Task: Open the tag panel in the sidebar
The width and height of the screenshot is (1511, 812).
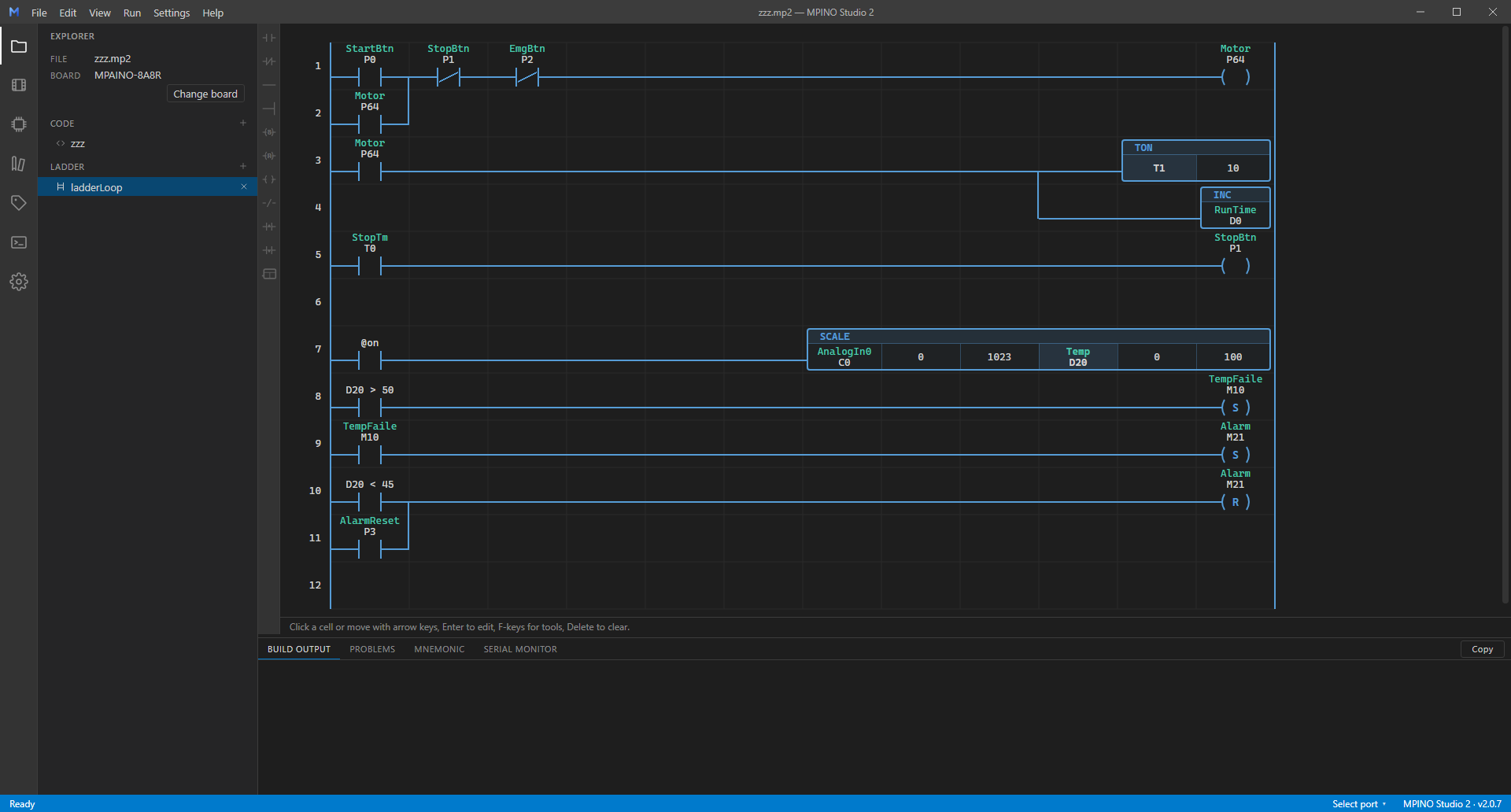Action: [19, 203]
